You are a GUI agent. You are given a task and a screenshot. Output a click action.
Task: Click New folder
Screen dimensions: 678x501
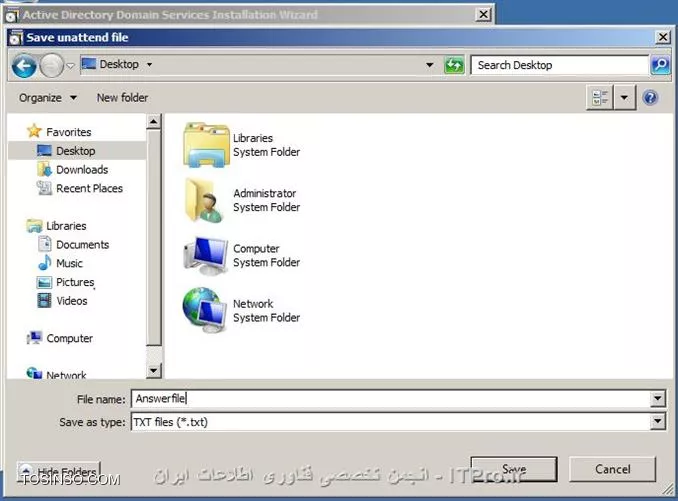122,98
